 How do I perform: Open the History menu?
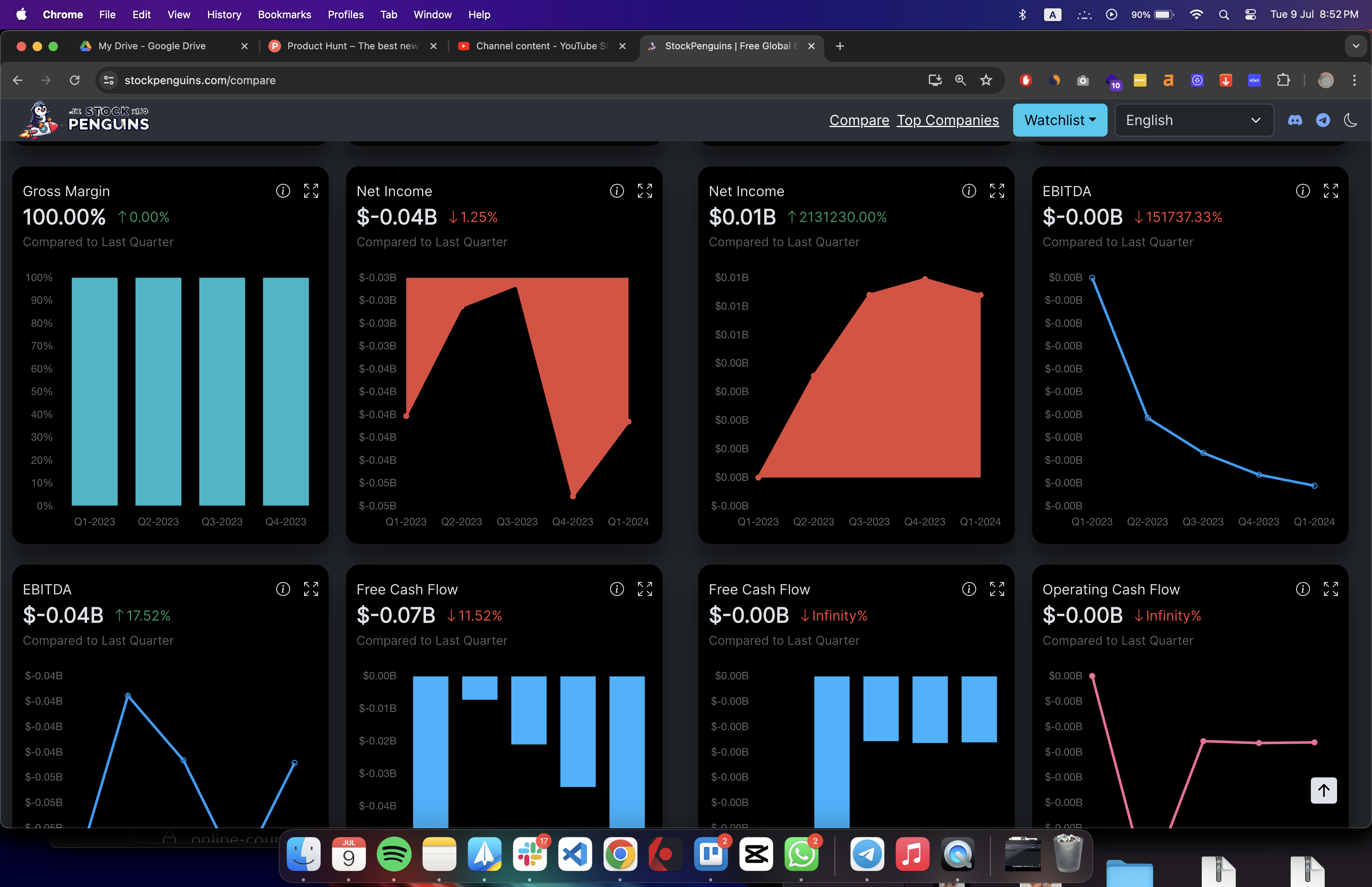[224, 14]
